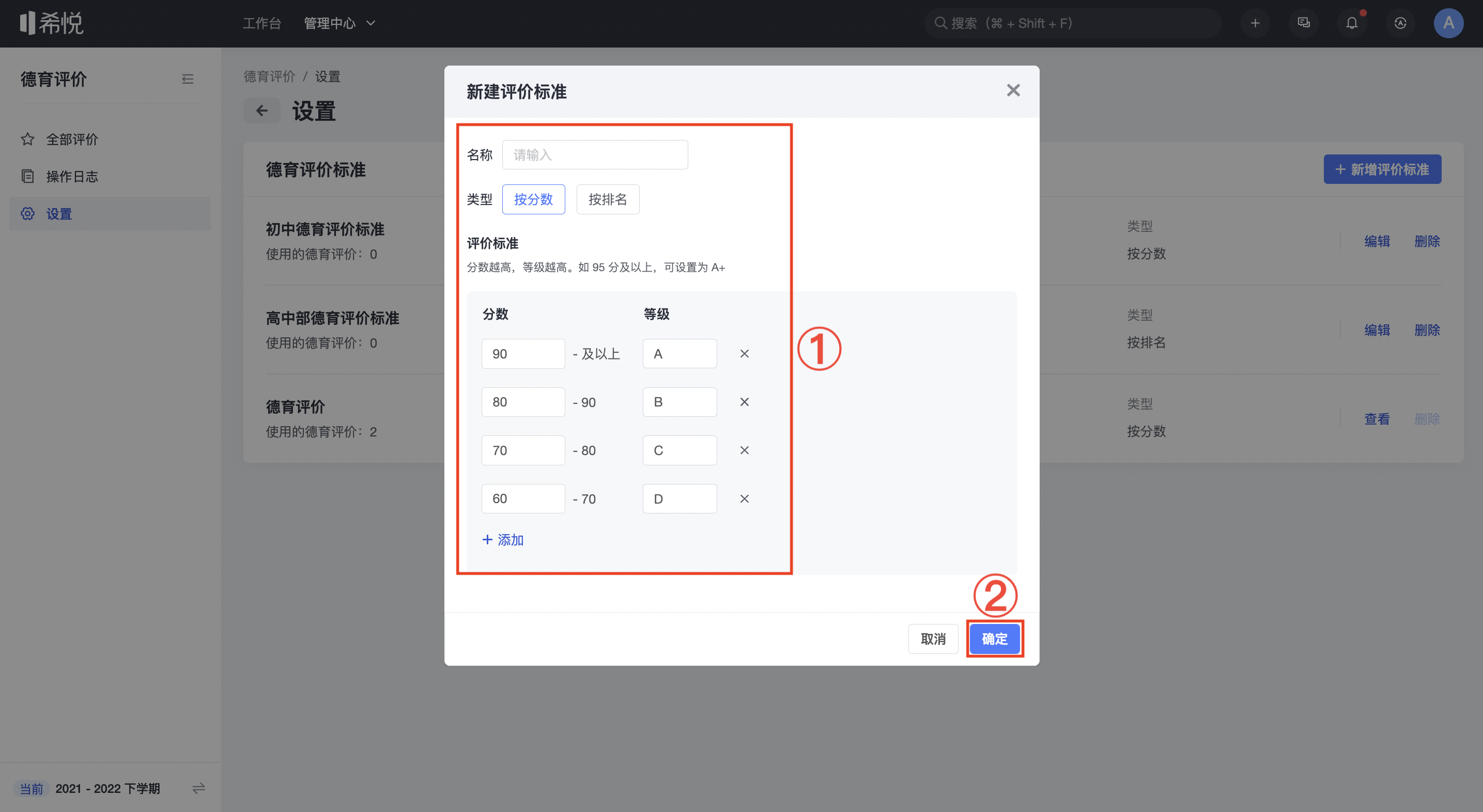Click 德育评价 breadcrumb link
1483x812 pixels.
269,76
